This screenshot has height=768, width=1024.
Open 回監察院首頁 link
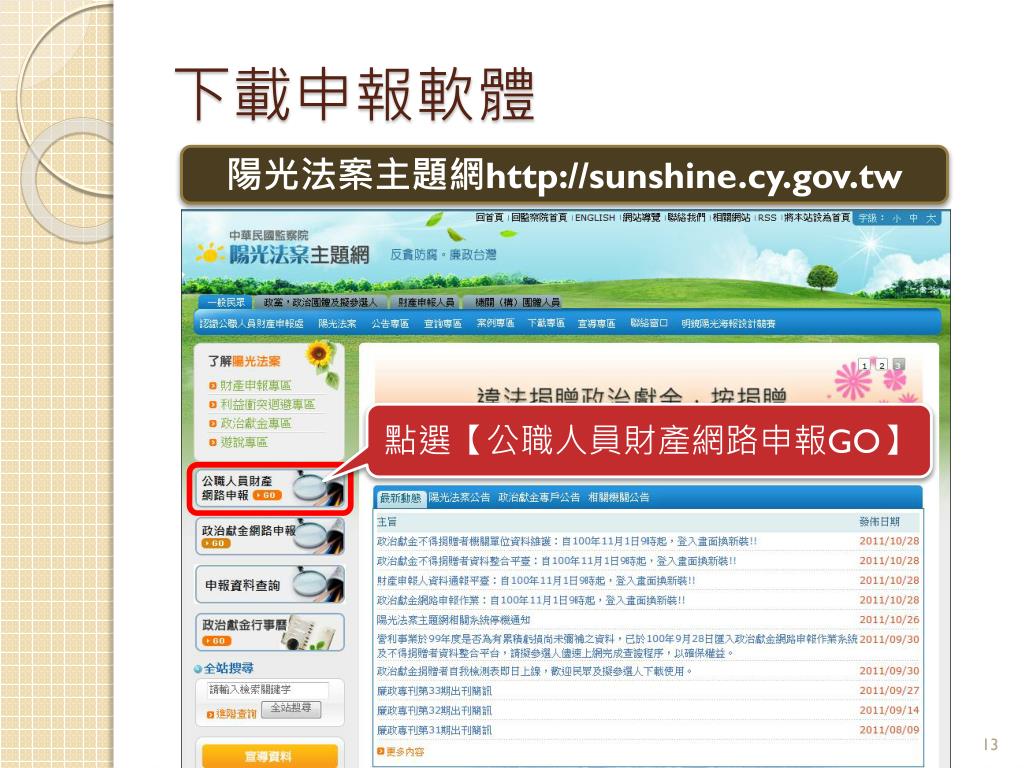[539, 217]
